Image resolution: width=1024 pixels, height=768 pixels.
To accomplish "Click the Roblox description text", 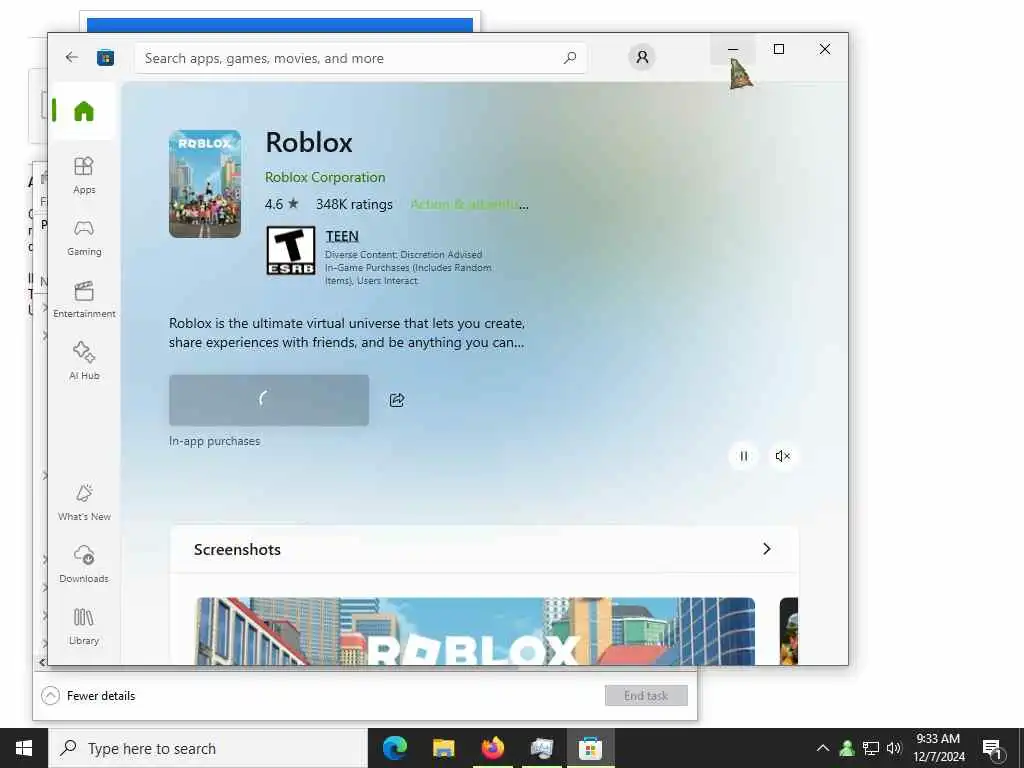I will (x=347, y=333).
